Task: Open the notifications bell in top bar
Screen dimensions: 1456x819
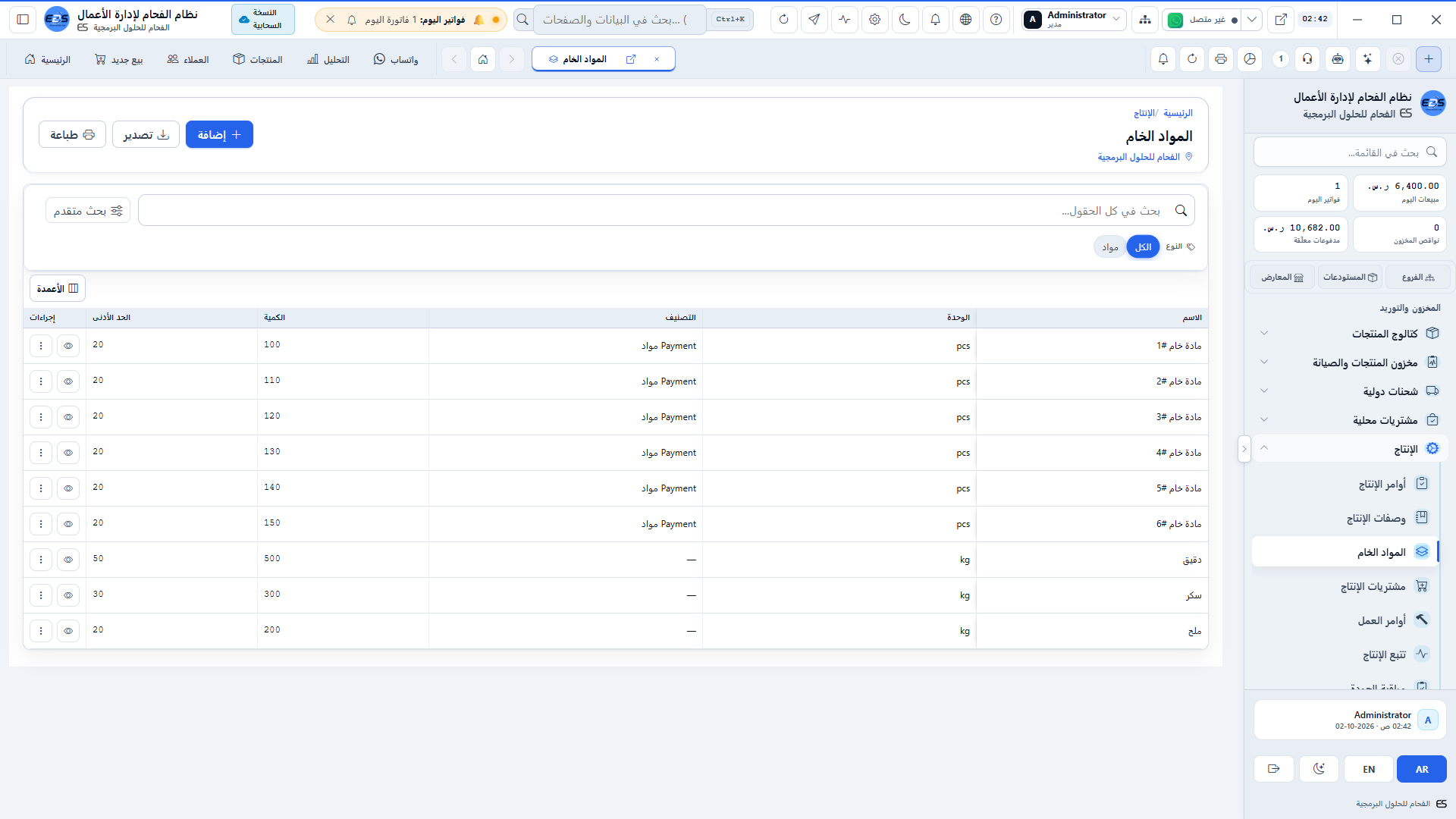Action: (x=935, y=20)
